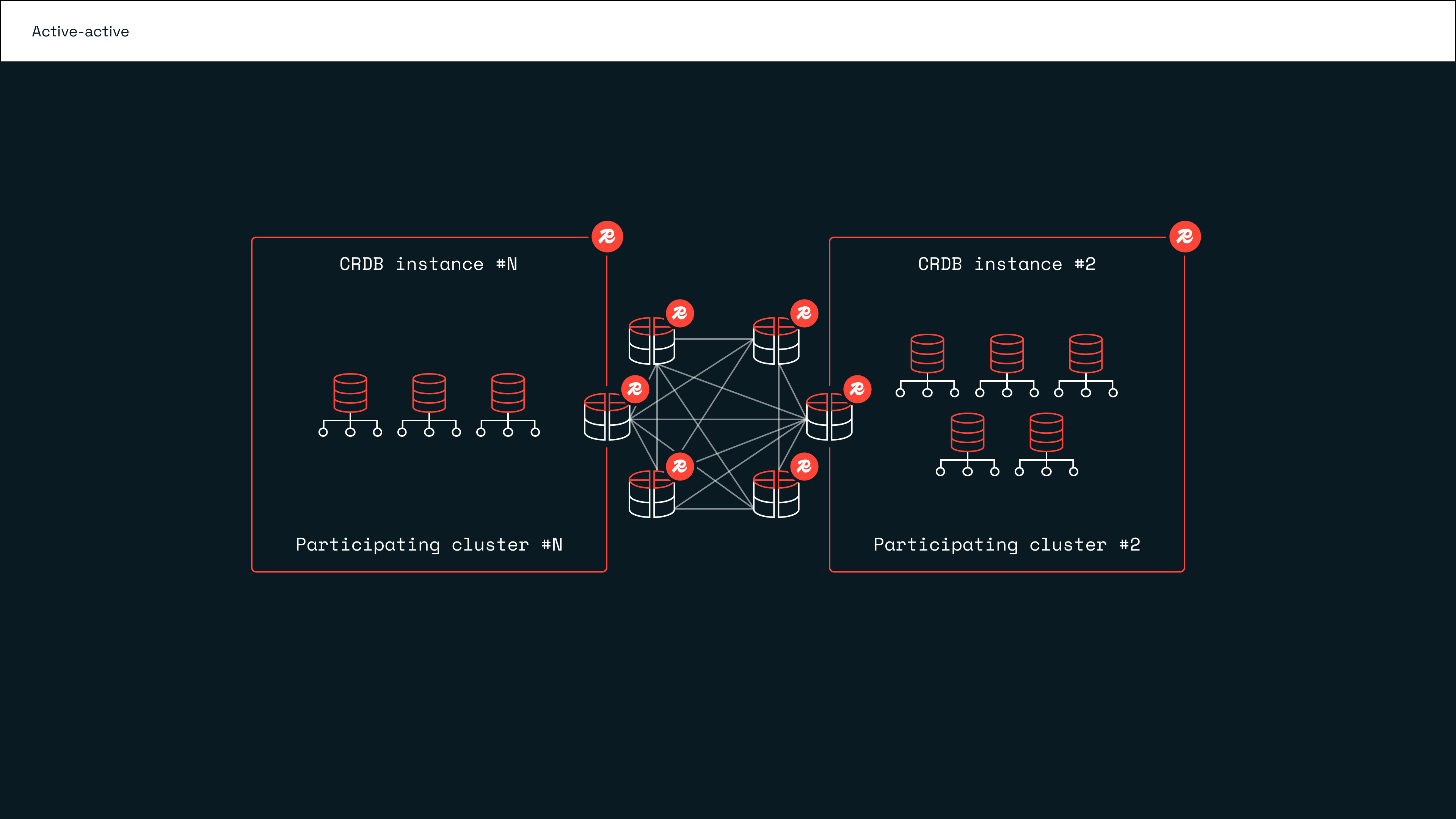
Task: Click top-right shard database icon in cluster #2
Action: pyautogui.click(x=1085, y=353)
